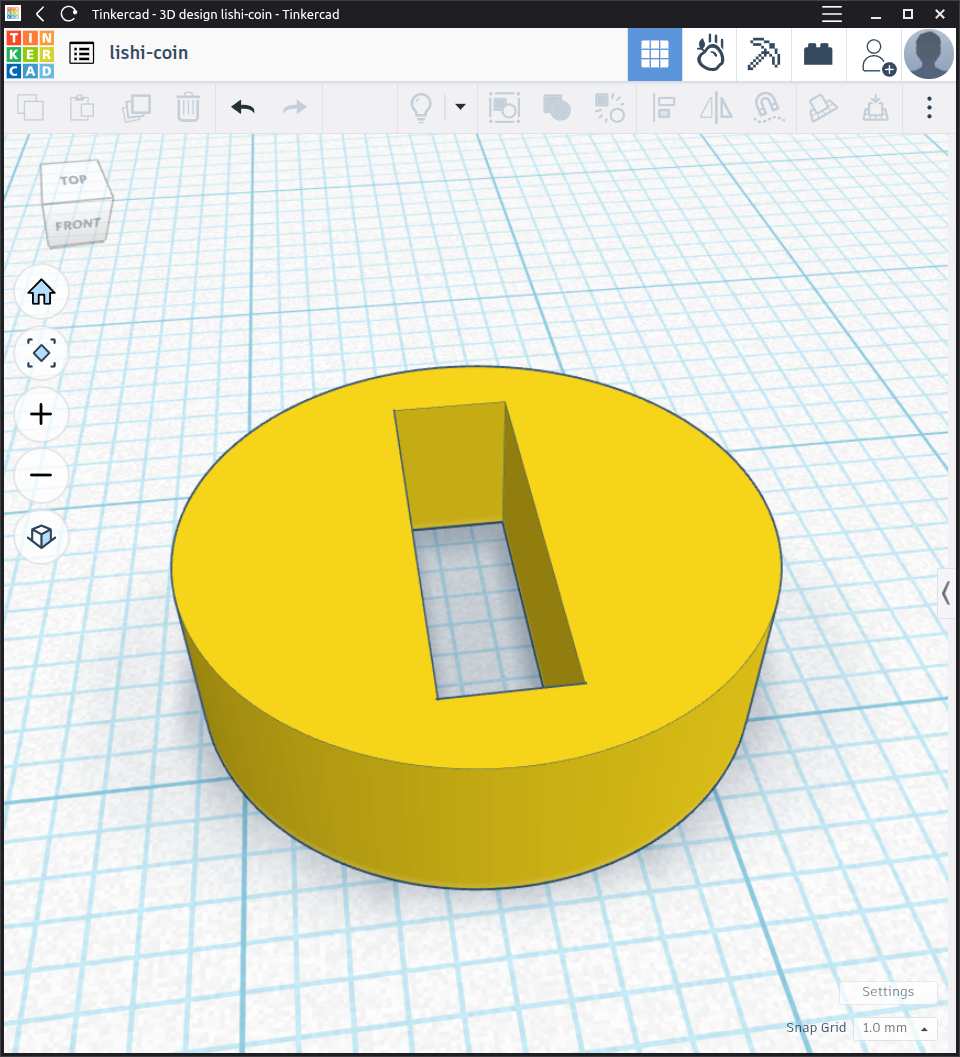The width and height of the screenshot is (960, 1057).
Task: Open the Sim Lab editor
Action: (x=710, y=54)
